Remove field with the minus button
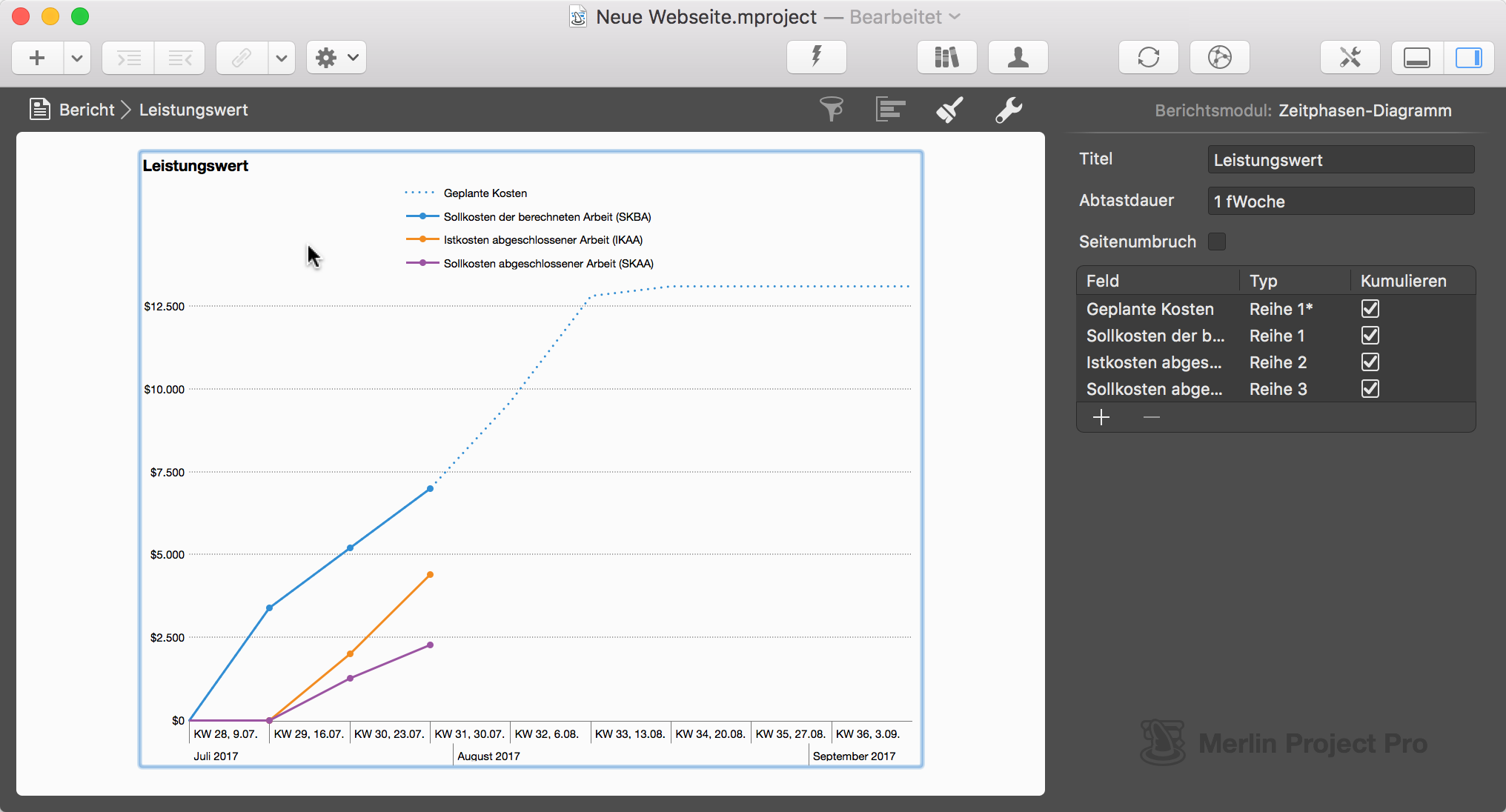Screen dimensions: 1506x812 [1151, 418]
